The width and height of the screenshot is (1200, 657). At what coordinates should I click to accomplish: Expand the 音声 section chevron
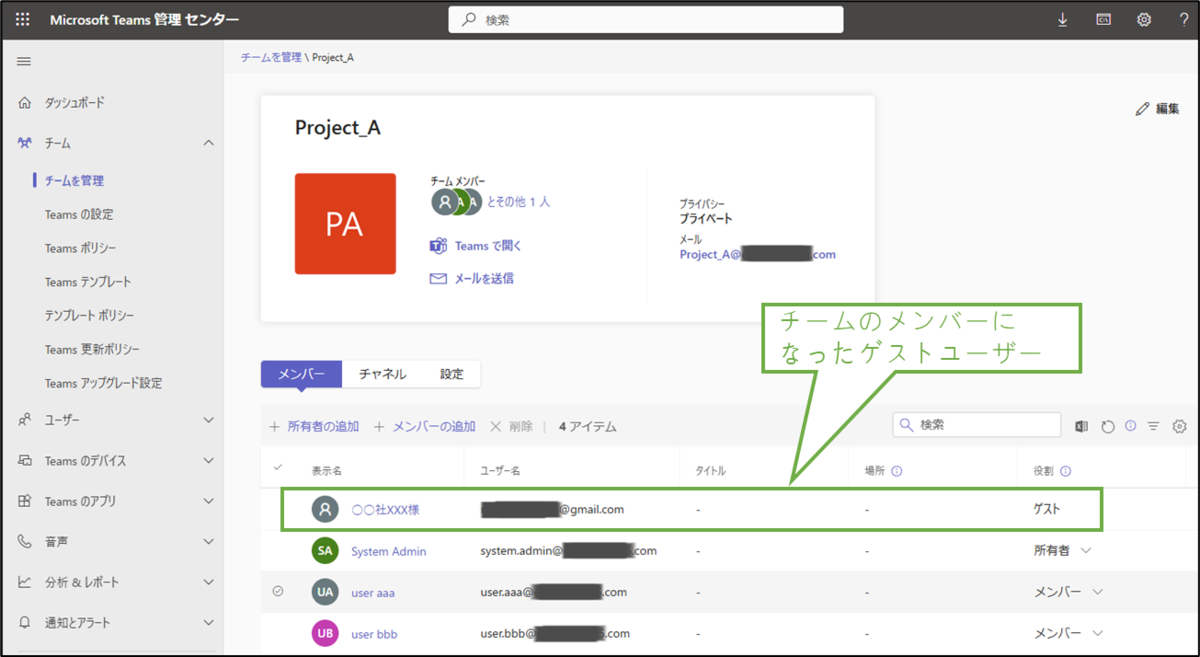coord(208,541)
